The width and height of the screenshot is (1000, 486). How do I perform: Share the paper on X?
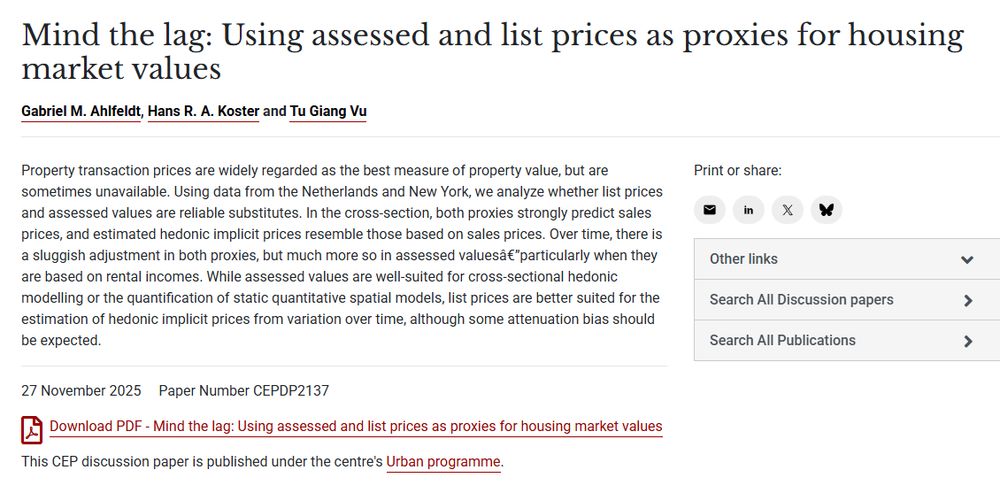(x=787, y=210)
